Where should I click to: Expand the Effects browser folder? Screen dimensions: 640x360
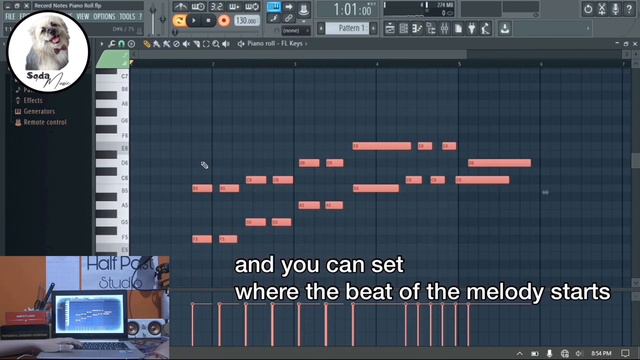click(33, 100)
